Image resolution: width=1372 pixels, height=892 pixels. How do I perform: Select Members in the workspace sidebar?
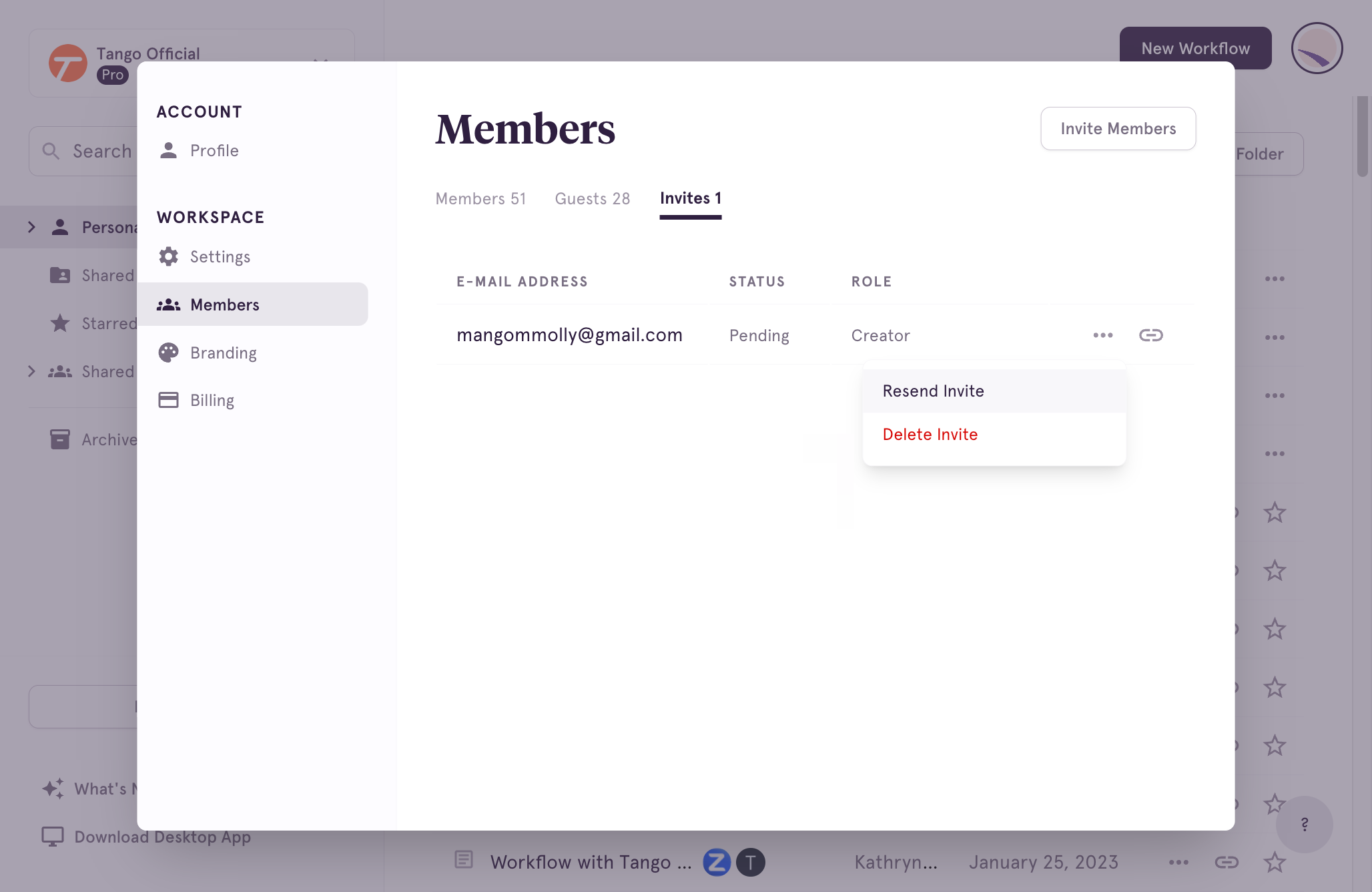(x=252, y=304)
